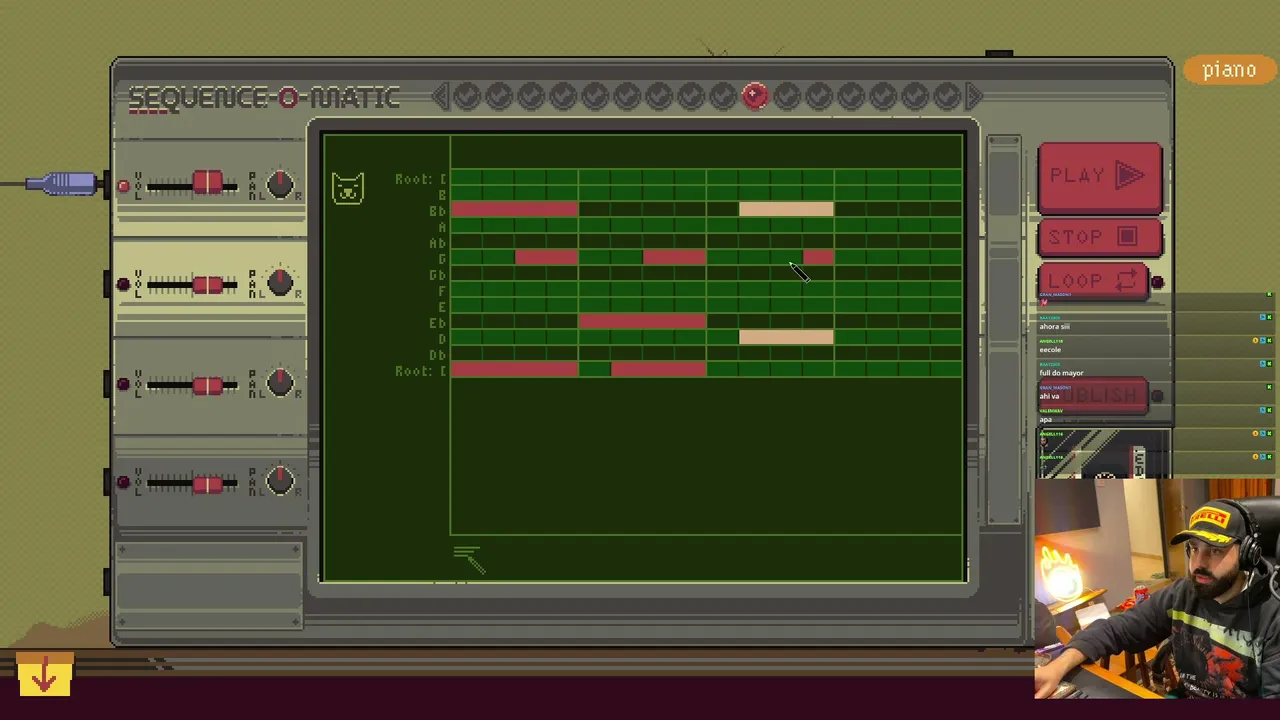Image resolution: width=1280 pixels, height=720 pixels.
Task: Select the first step indicator in the sequence row
Action: pyautogui.click(x=467, y=96)
